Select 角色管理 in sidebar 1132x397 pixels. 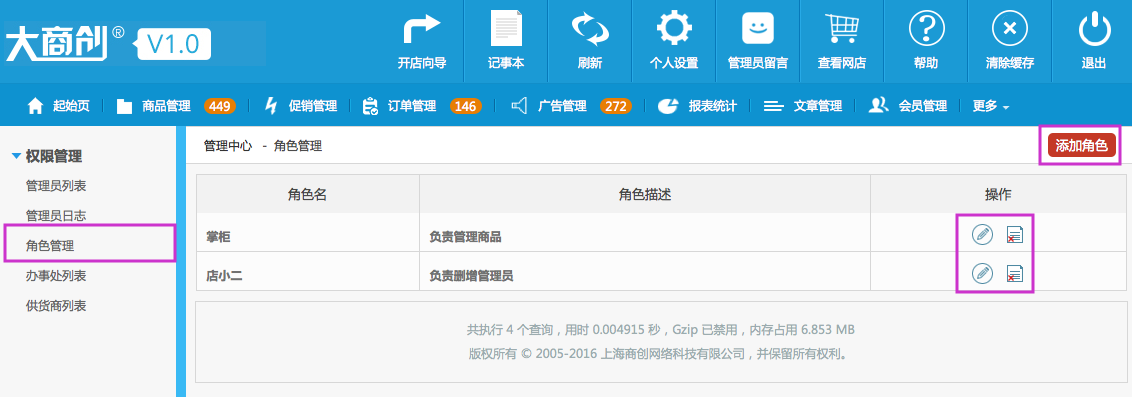click(50, 246)
